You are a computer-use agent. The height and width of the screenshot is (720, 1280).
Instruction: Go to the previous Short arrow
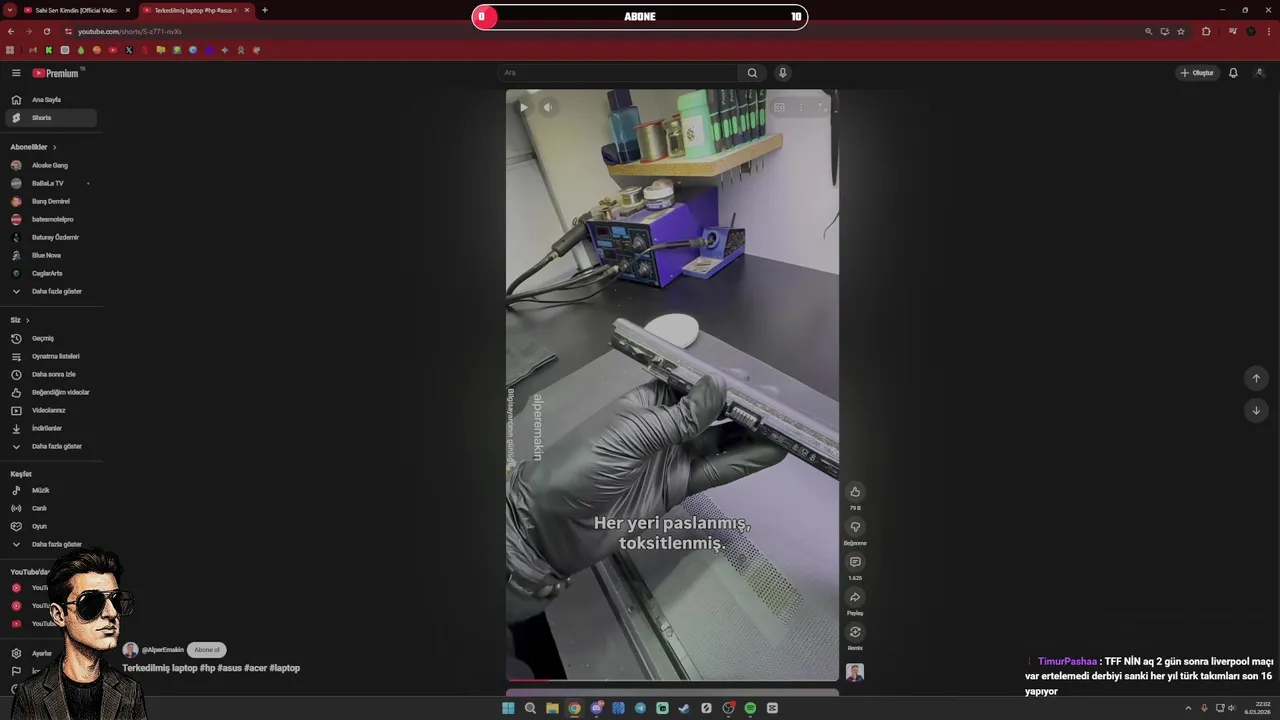coord(1256,378)
